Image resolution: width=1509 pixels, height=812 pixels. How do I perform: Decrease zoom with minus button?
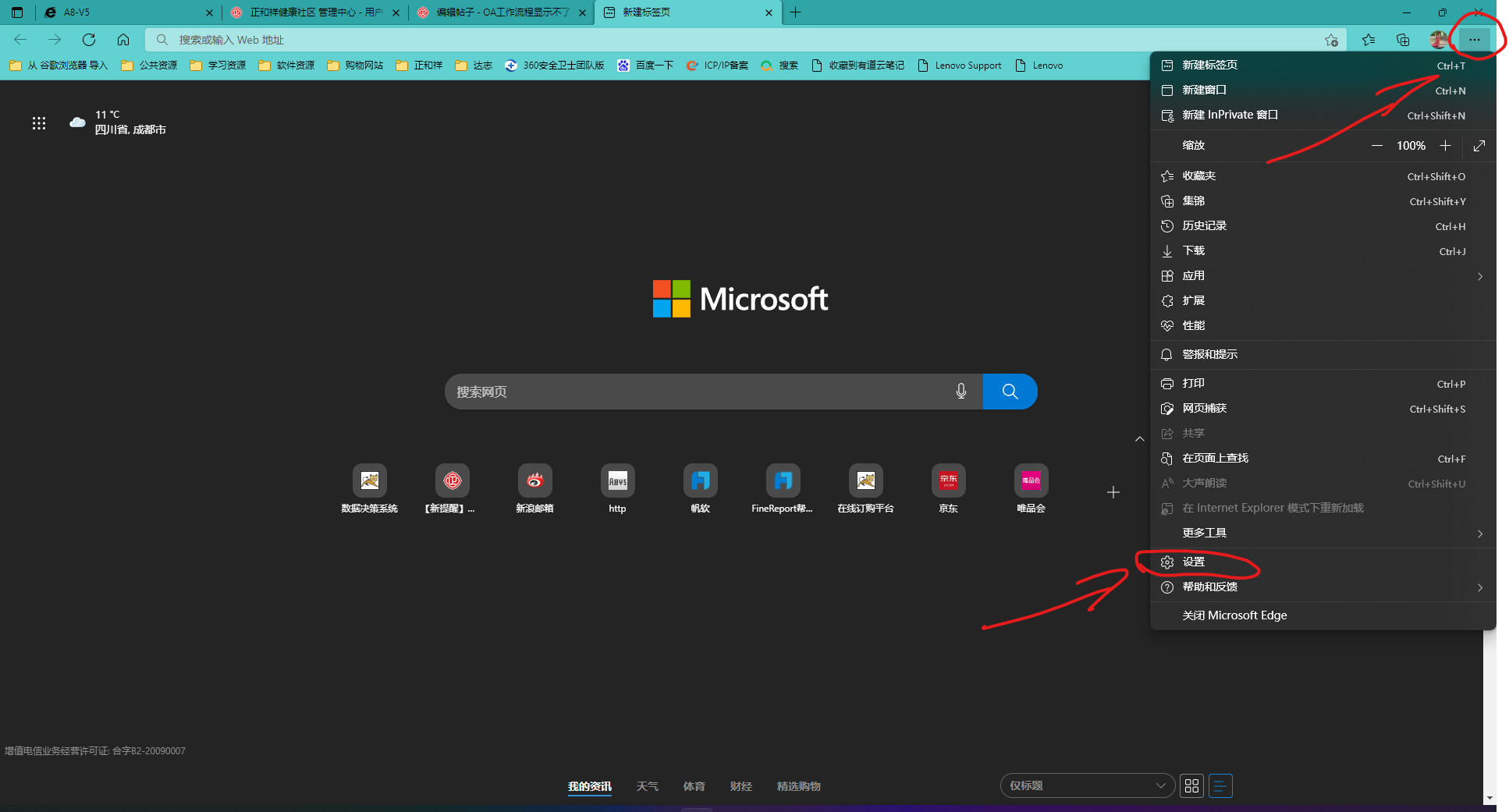click(1376, 146)
